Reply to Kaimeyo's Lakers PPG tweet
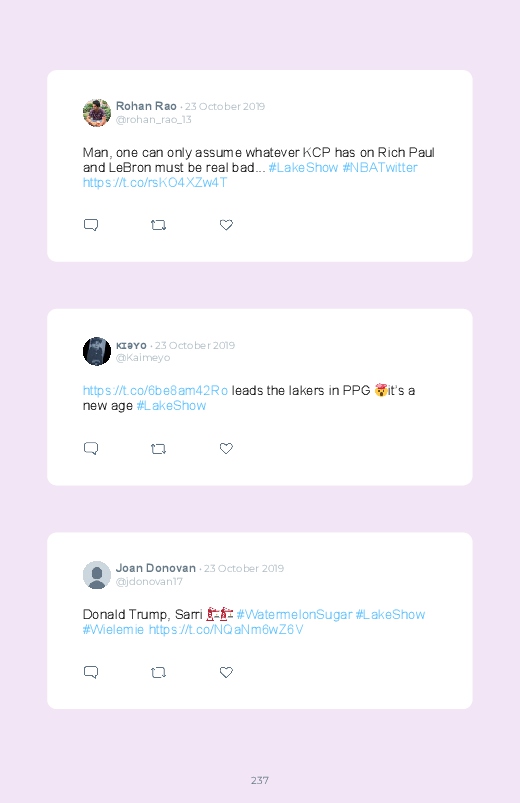The image size is (520, 803). click(x=91, y=449)
